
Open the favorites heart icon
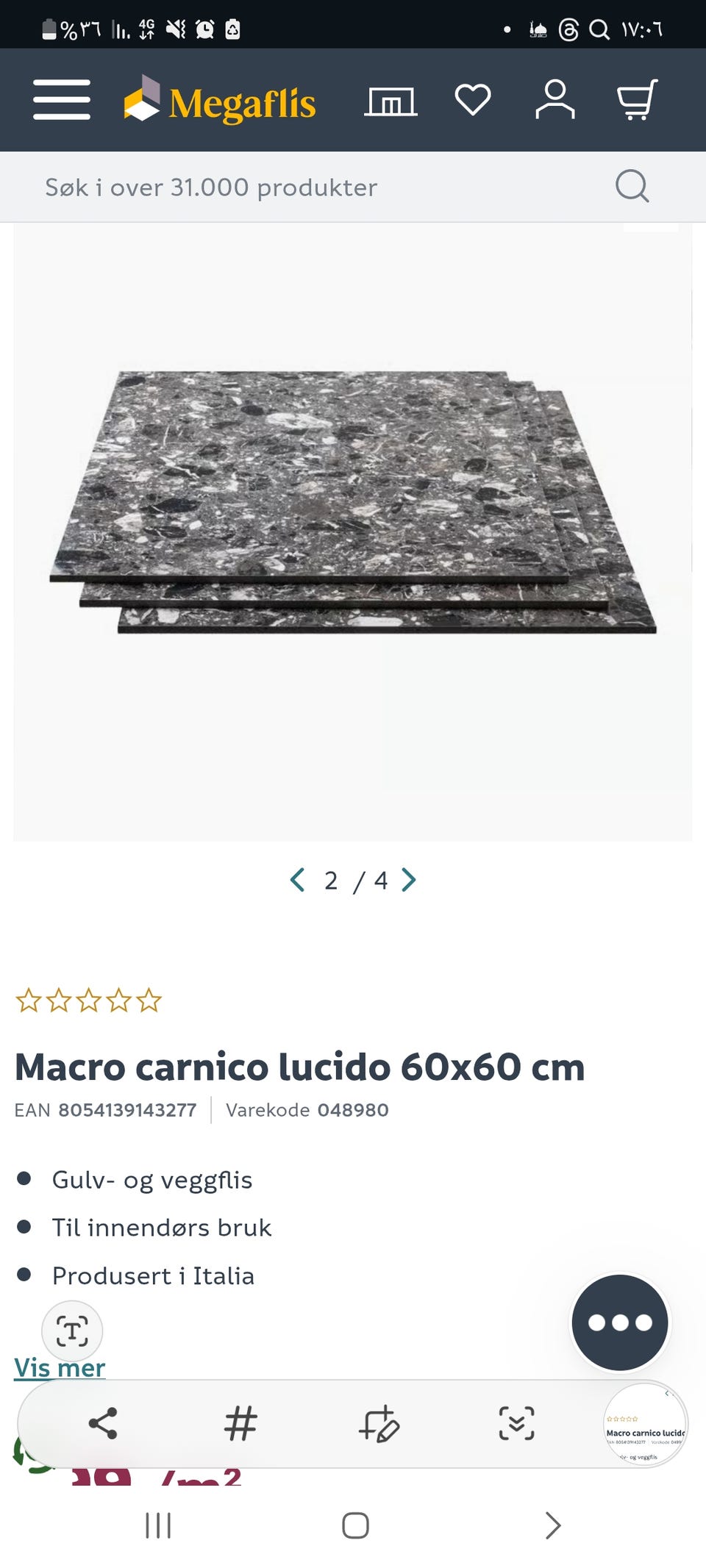(473, 100)
